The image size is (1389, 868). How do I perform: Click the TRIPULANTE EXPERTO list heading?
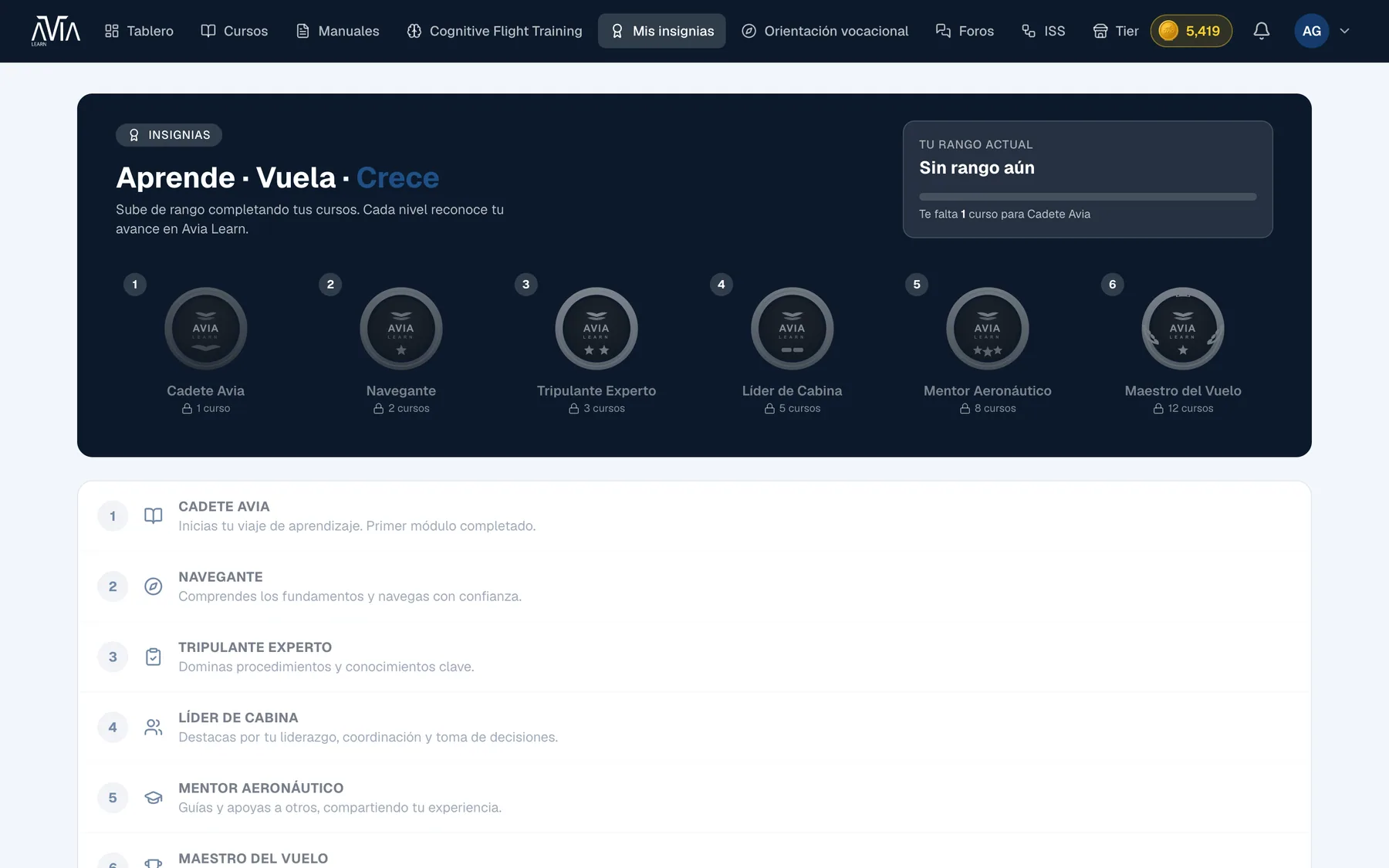tap(255, 647)
